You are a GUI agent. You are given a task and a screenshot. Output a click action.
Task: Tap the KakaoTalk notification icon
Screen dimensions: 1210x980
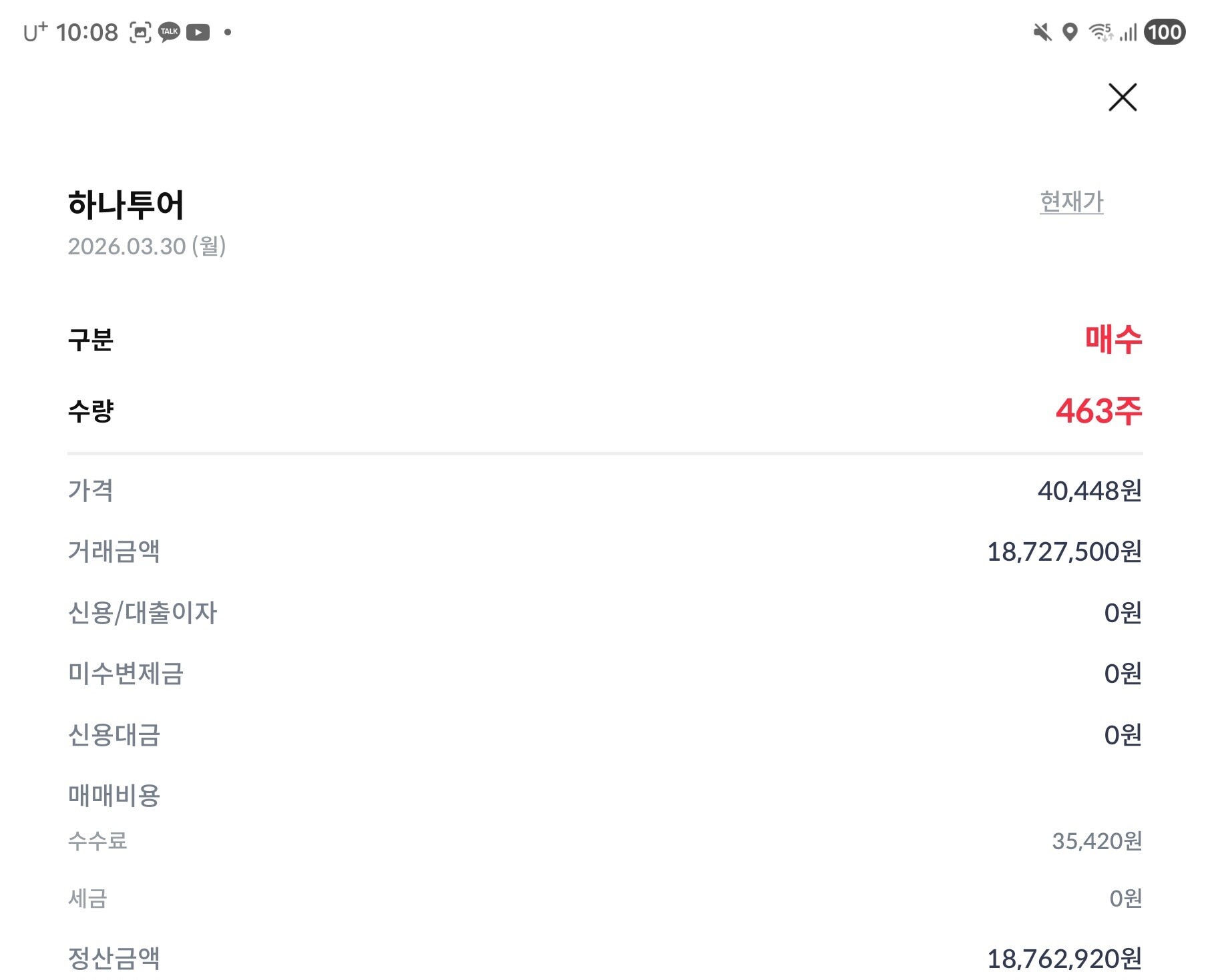tap(169, 32)
